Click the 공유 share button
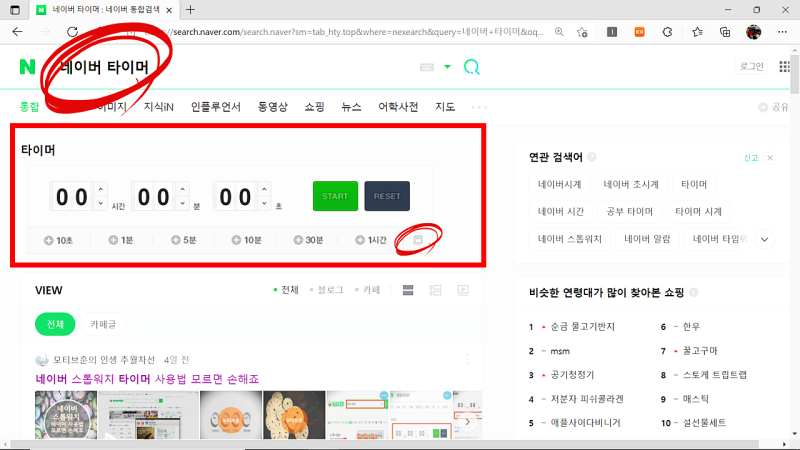 tap(773, 107)
